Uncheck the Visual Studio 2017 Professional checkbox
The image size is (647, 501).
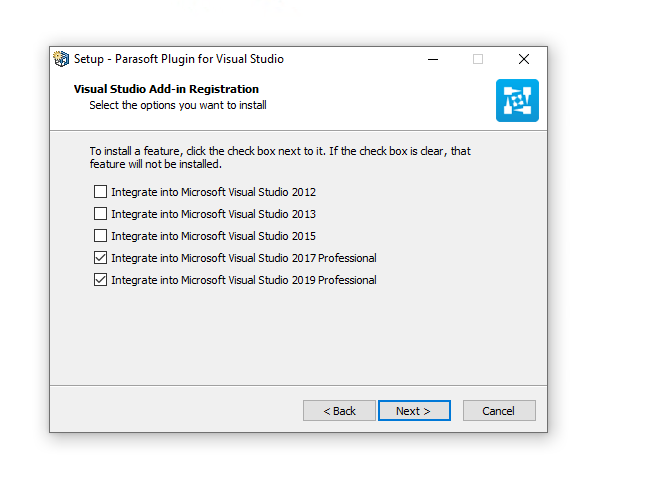click(100, 258)
